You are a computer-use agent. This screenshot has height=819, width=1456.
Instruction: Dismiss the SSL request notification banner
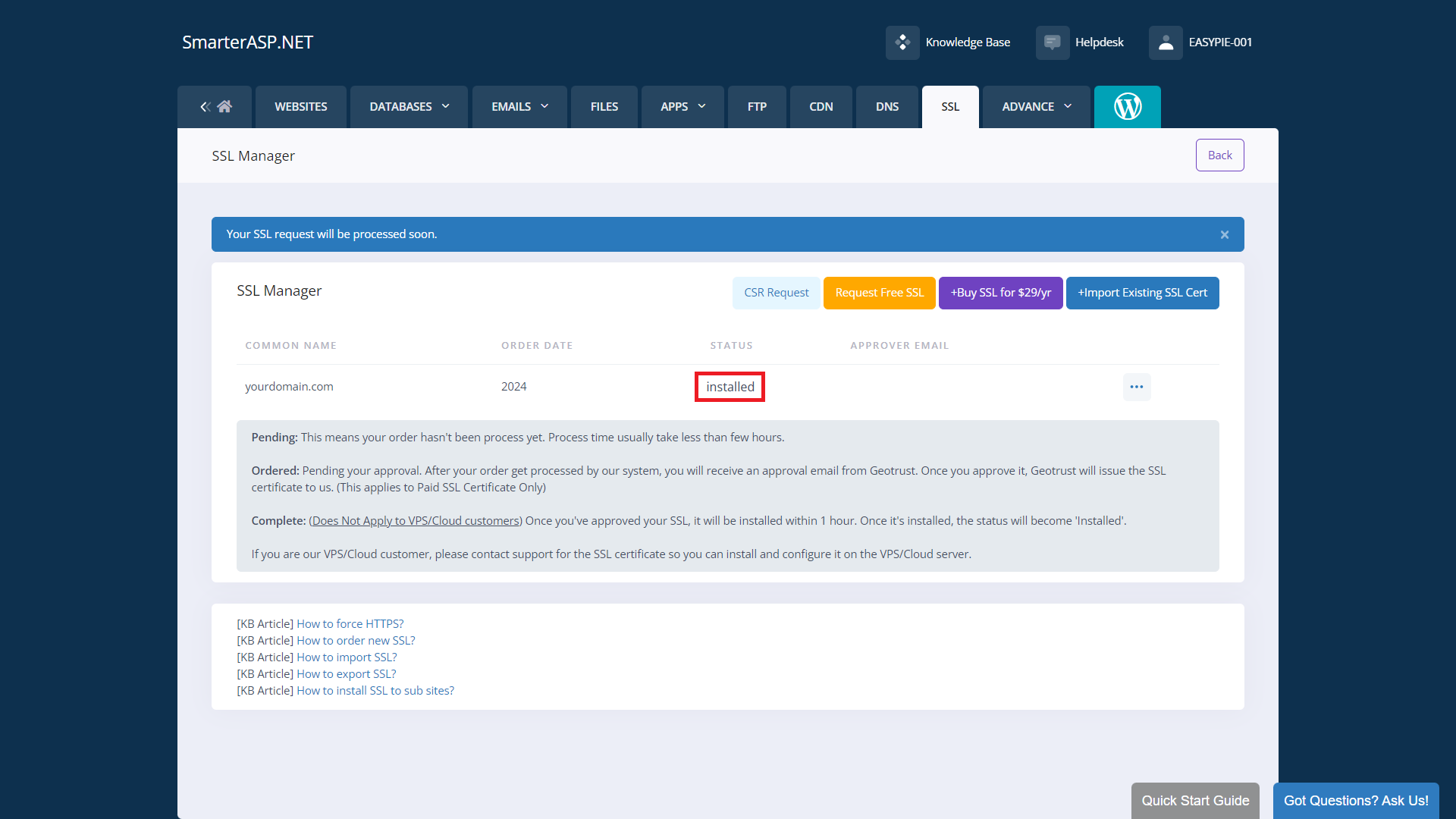[x=1224, y=234]
